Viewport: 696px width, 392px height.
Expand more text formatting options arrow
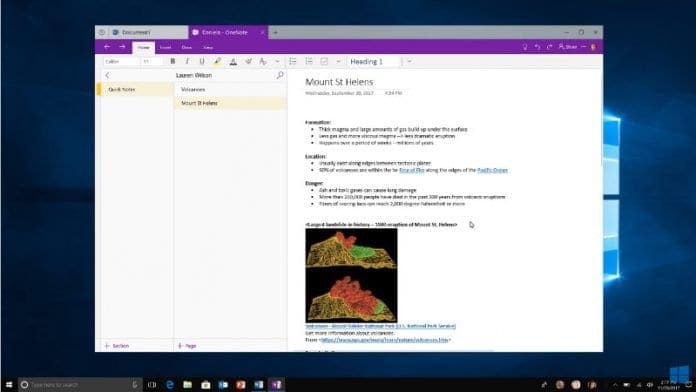[x=277, y=62]
